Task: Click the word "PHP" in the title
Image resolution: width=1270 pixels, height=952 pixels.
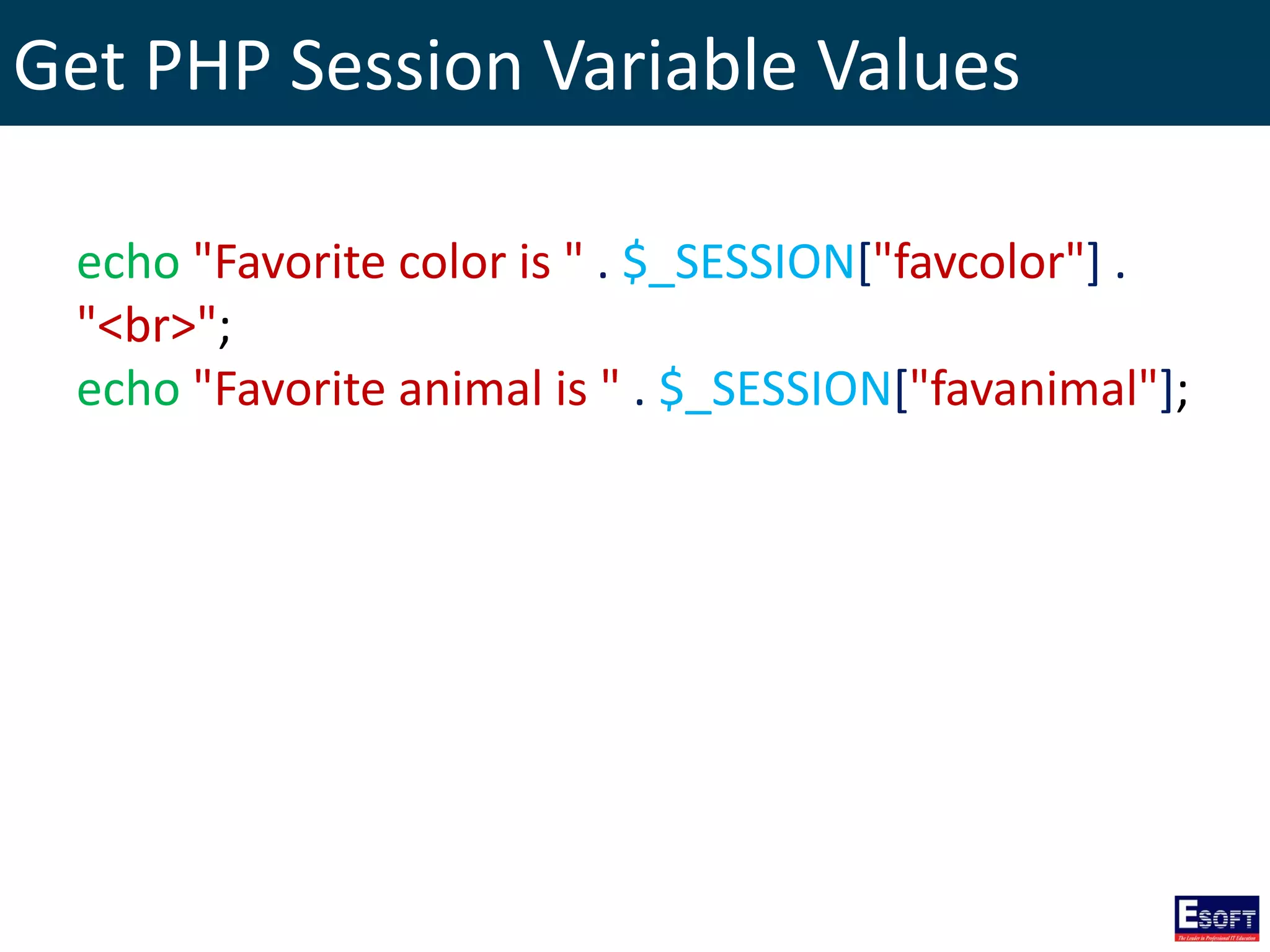Action: (x=208, y=66)
